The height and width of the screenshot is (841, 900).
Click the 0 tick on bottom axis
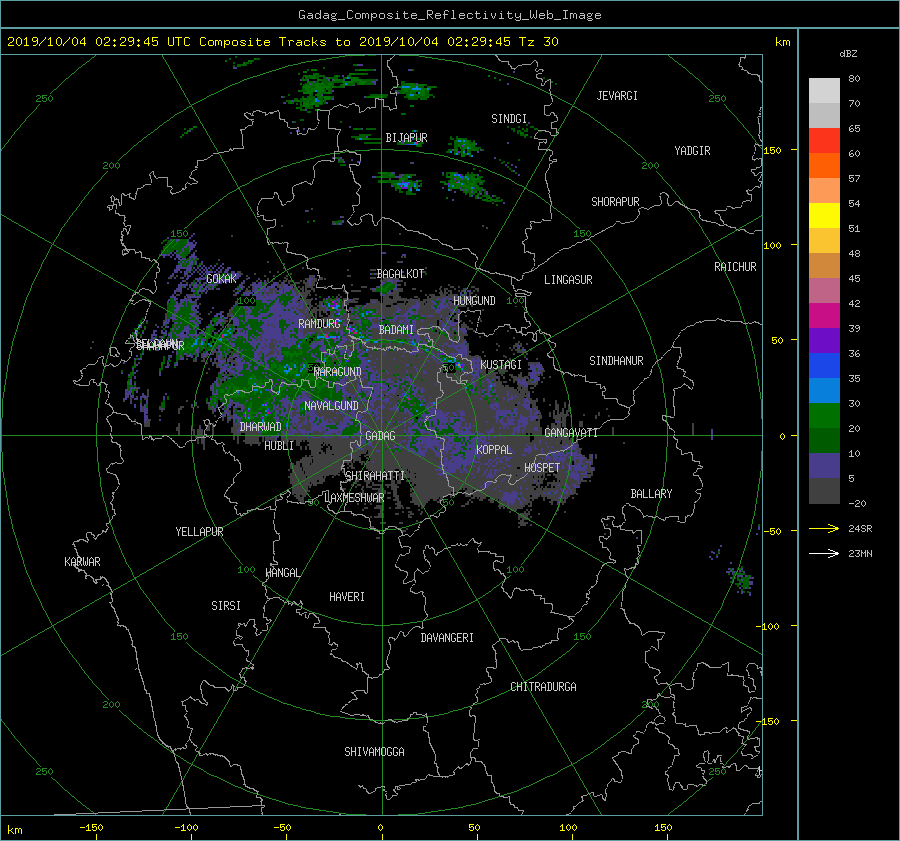coord(380,828)
